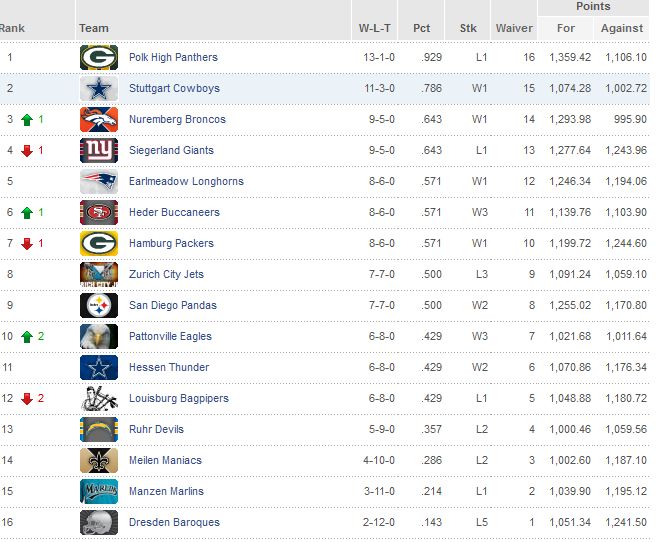Screen dimensions: 657x542
Task: Open the Ruhr Devils team page
Action: tap(157, 429)
